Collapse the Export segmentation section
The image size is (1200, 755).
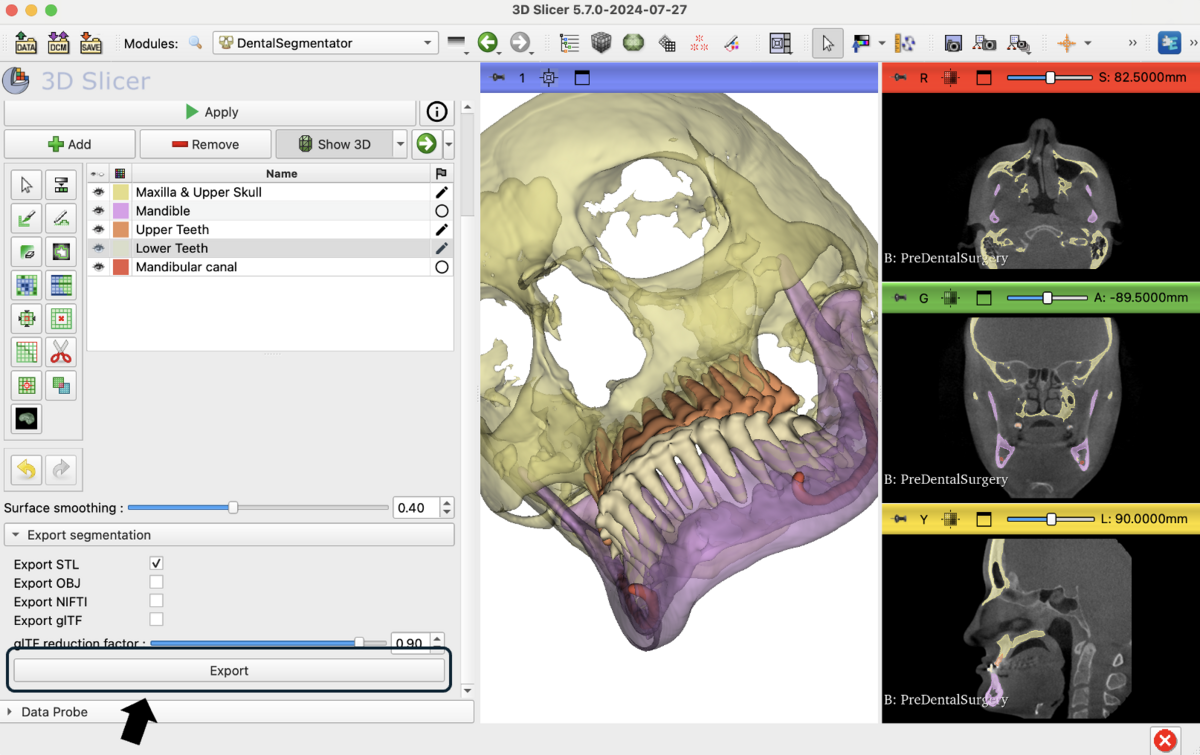(229, 535)
